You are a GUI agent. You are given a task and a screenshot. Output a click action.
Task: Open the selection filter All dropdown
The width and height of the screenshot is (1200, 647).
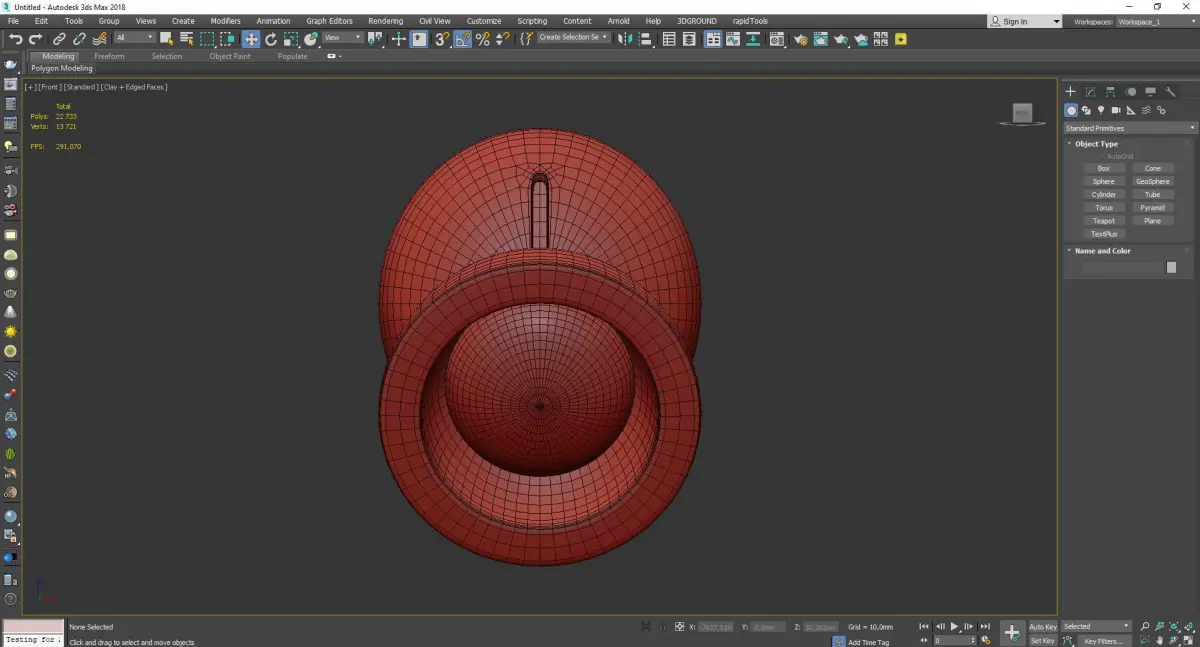click(134, 38)
